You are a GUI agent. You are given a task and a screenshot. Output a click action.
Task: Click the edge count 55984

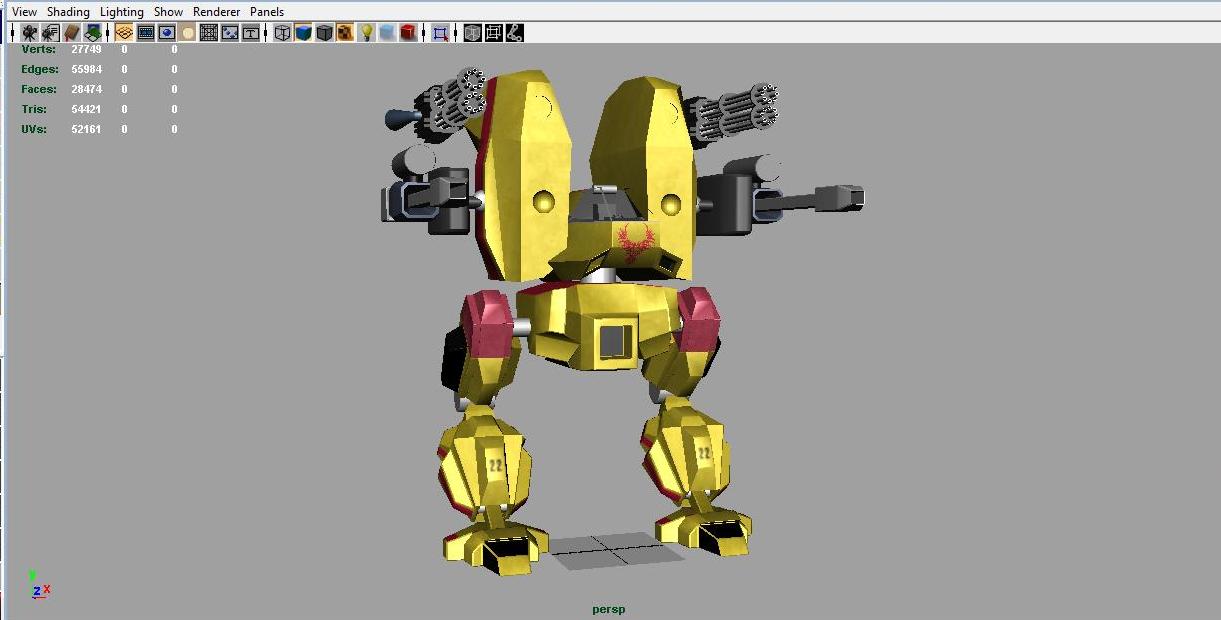(86, 69)
